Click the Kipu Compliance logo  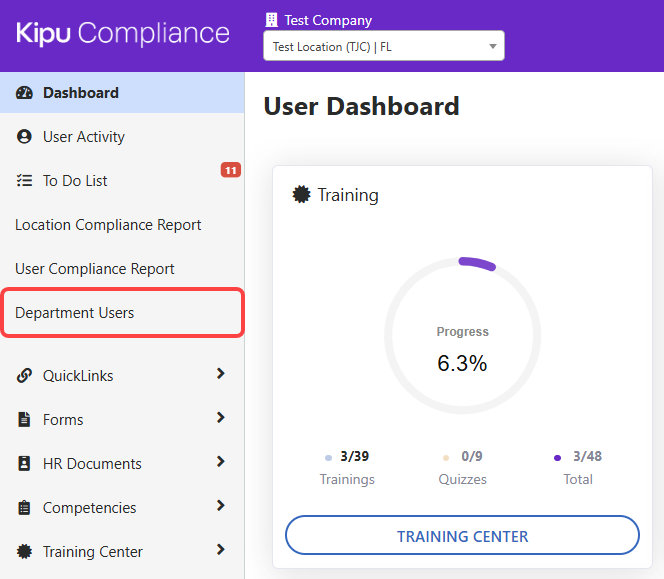click(x=122, y=33)
